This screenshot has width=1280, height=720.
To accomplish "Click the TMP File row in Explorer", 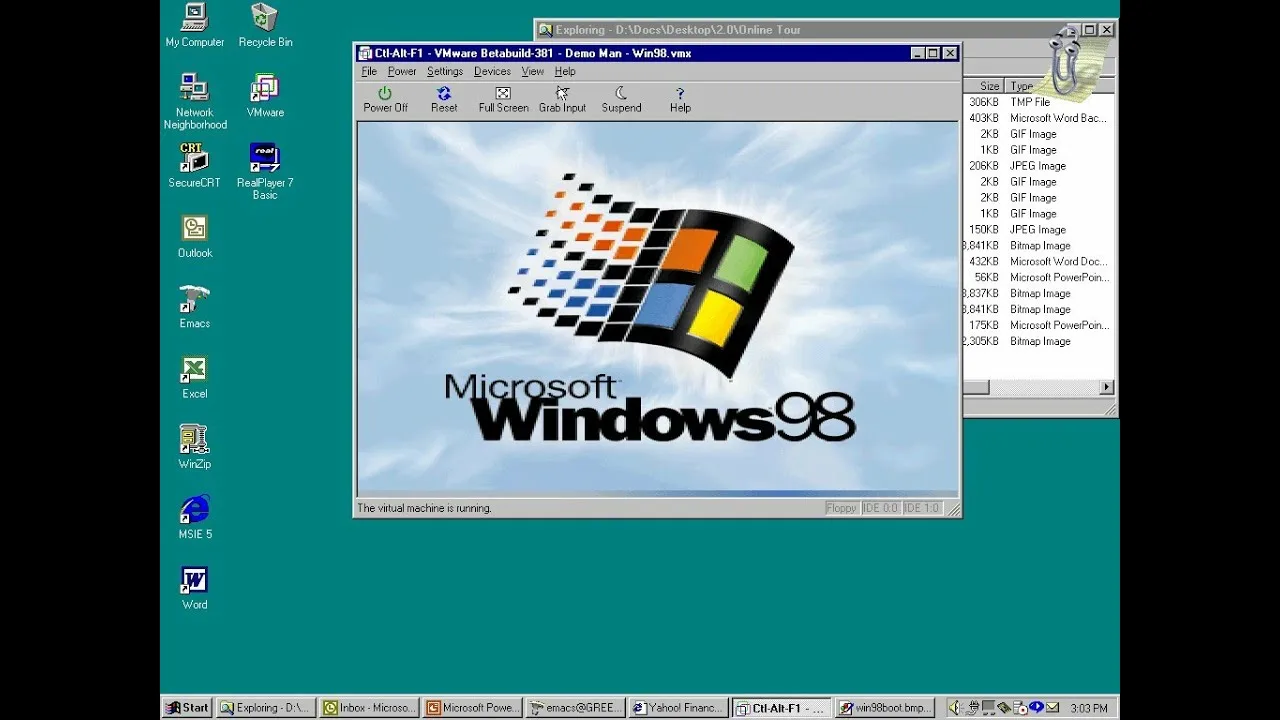I will pyautogui.click(x=1038, y=102).
